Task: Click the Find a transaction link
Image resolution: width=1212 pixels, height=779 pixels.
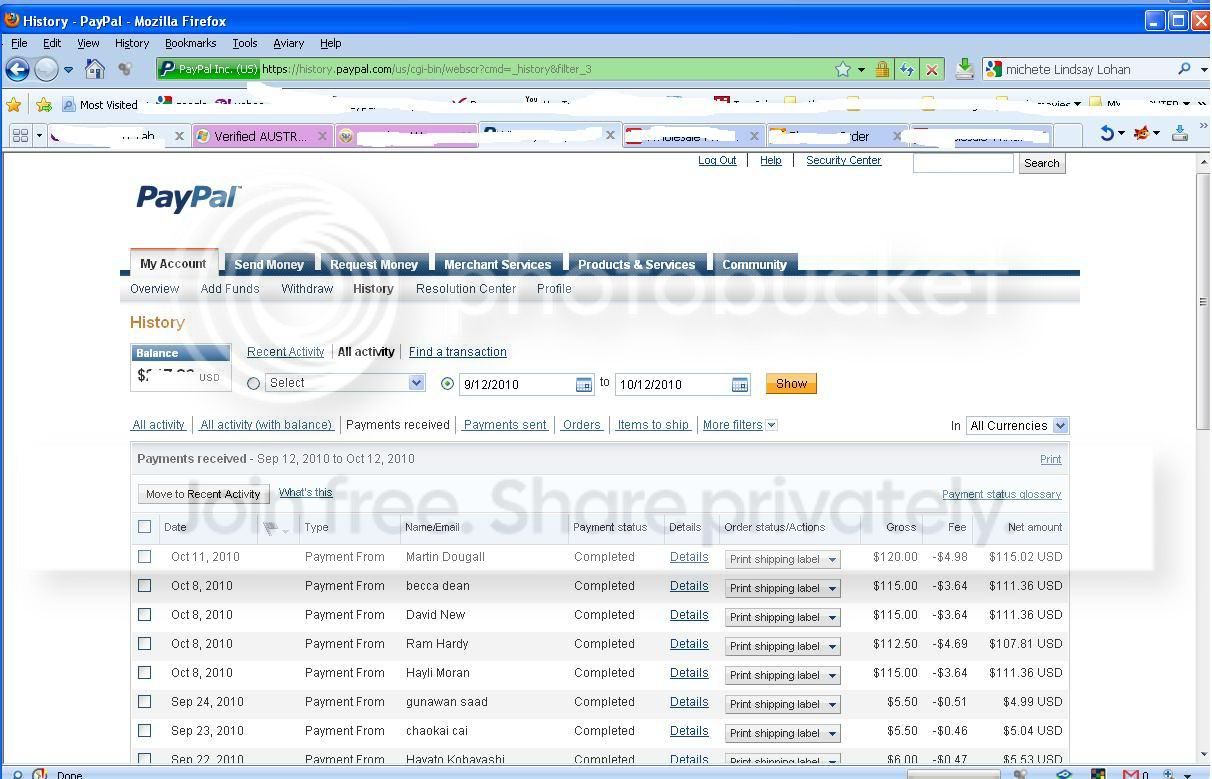Action: click(x=457, y=352)
